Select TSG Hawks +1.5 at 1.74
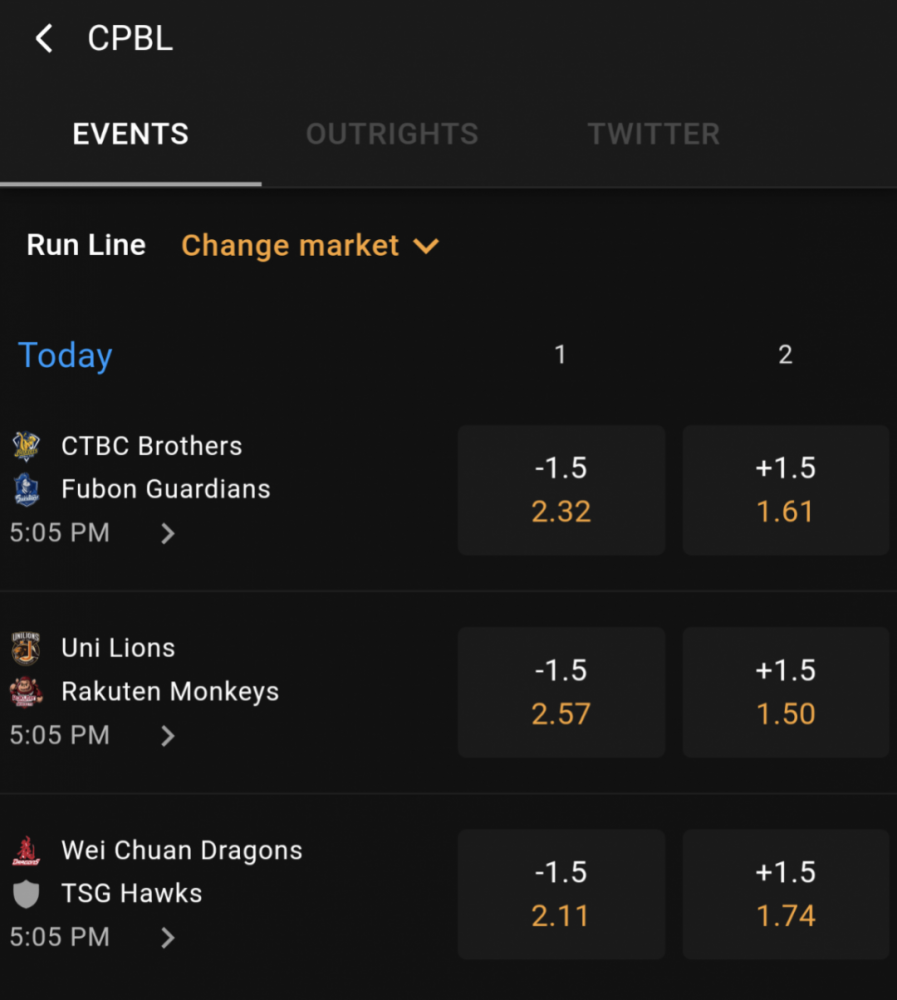 [x=786, y=894]
